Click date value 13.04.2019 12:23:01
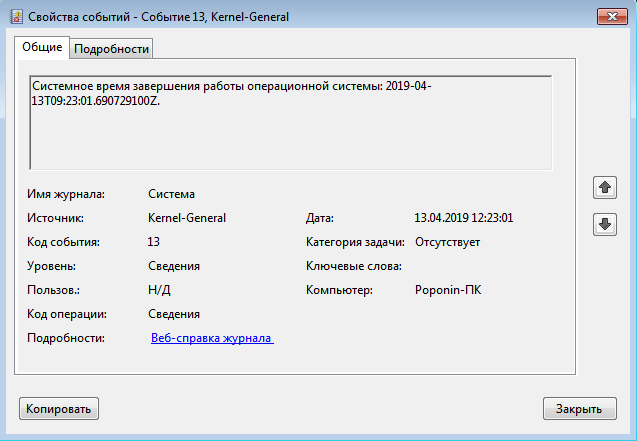 (x=464, y=218)
